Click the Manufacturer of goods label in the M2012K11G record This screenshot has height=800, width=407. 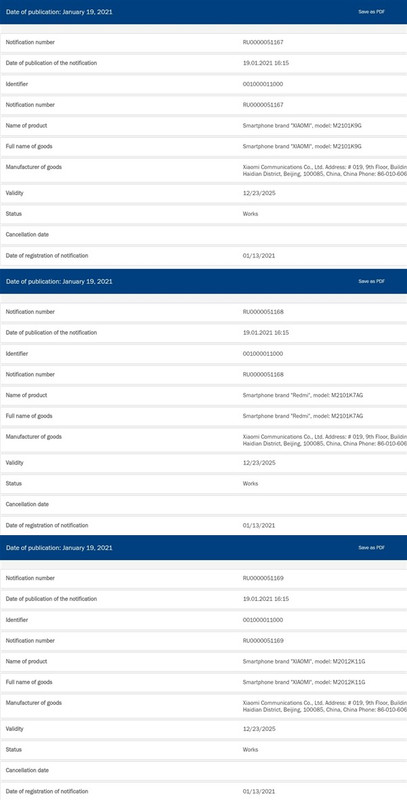point(34,703)
